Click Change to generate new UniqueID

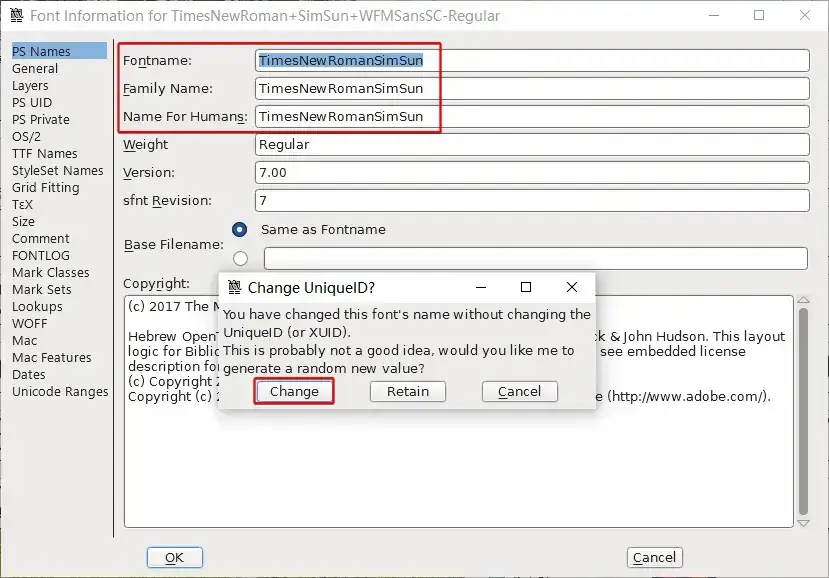point(294,391)
